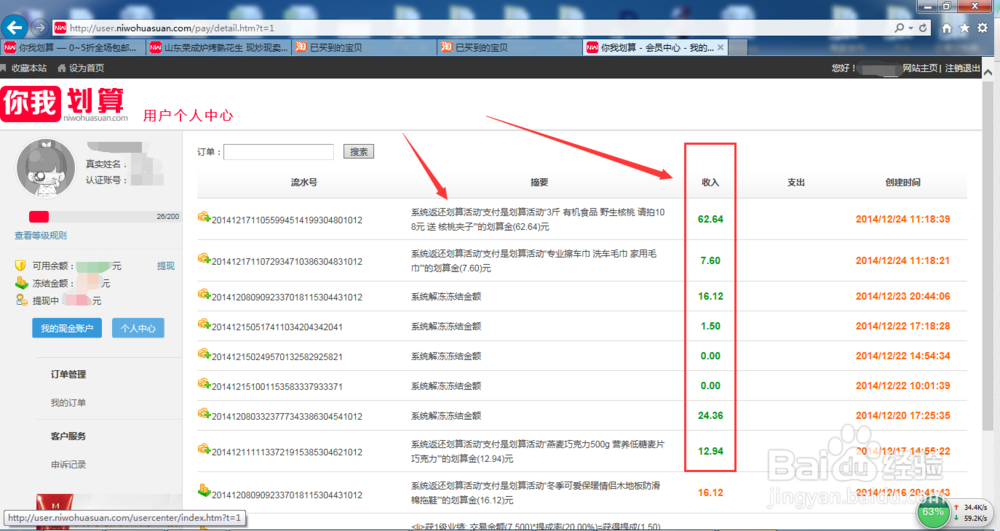The width and height of the screenshot is (1000, 531).
Task: Click 设为首页 link
Action: pyautogui.click(x=87, y=68)
